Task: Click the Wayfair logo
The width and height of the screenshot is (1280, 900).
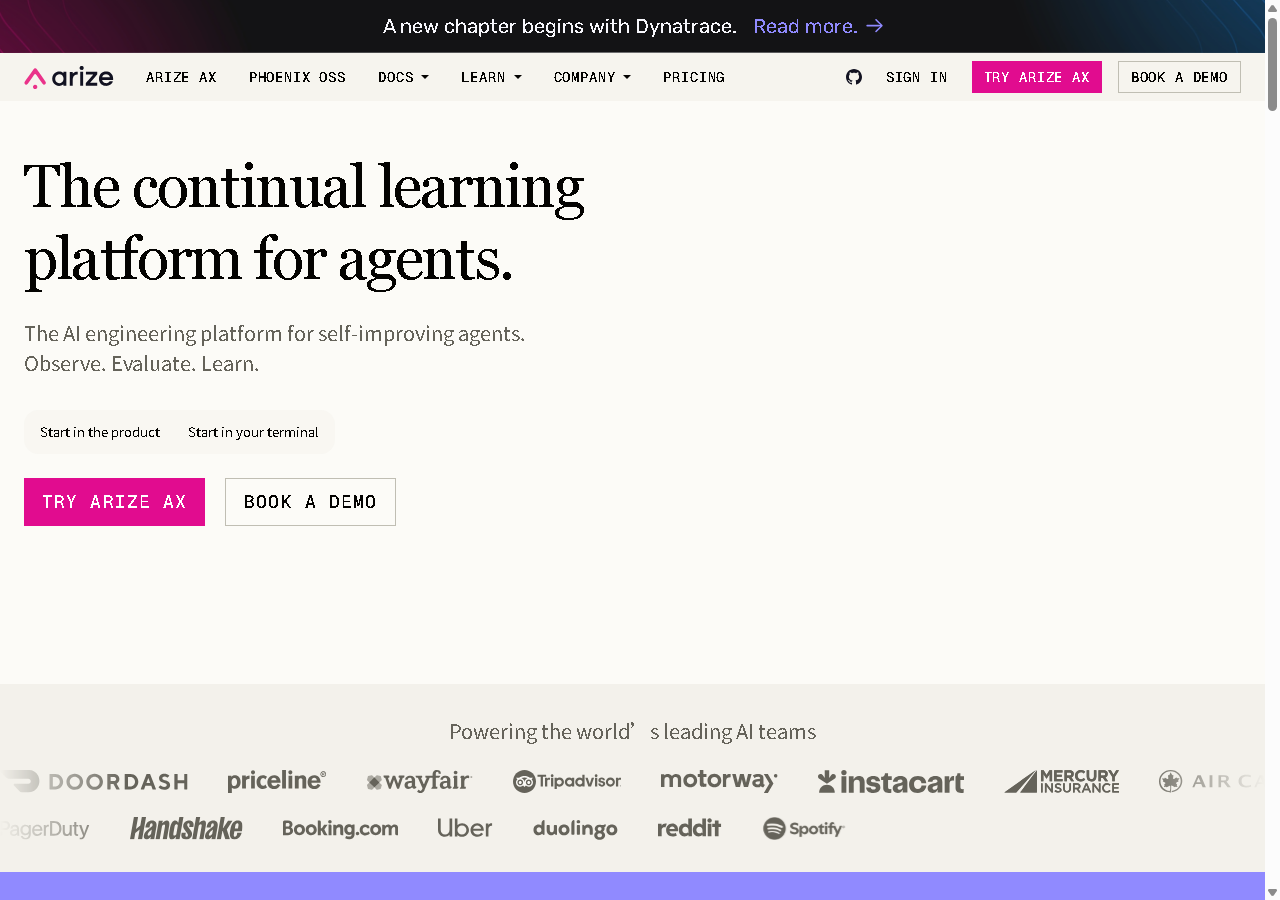Action: pos(419,781)
